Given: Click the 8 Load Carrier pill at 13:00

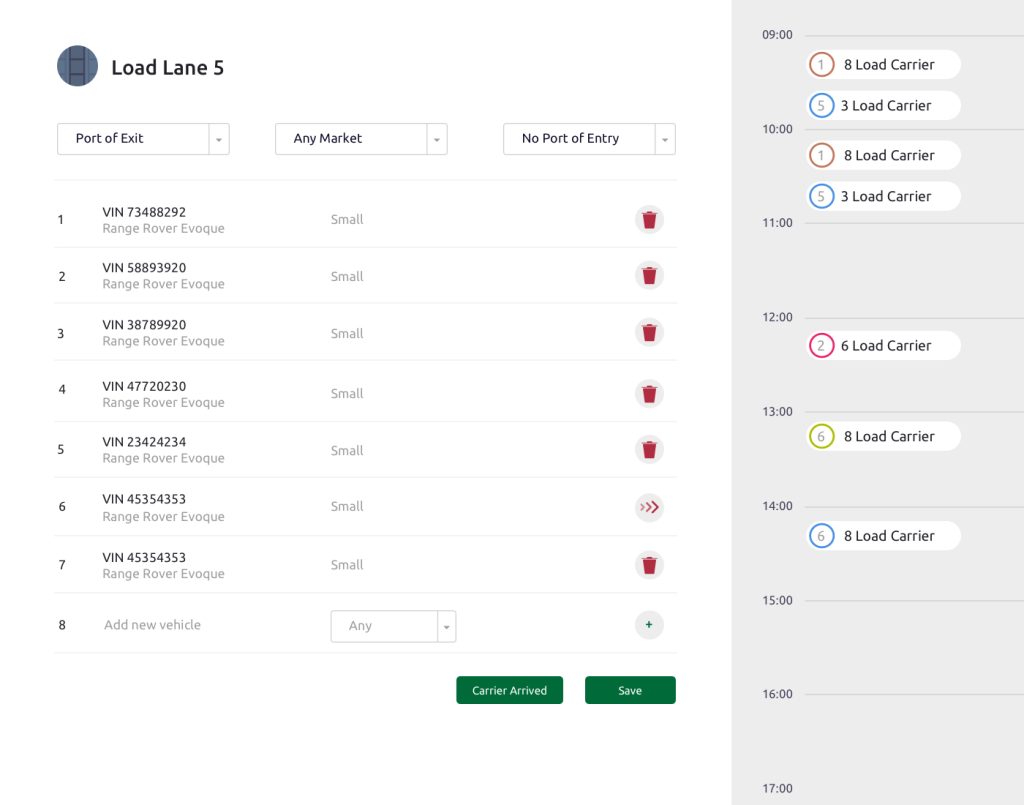Looking at the screenshot, I should click(883, 436).
